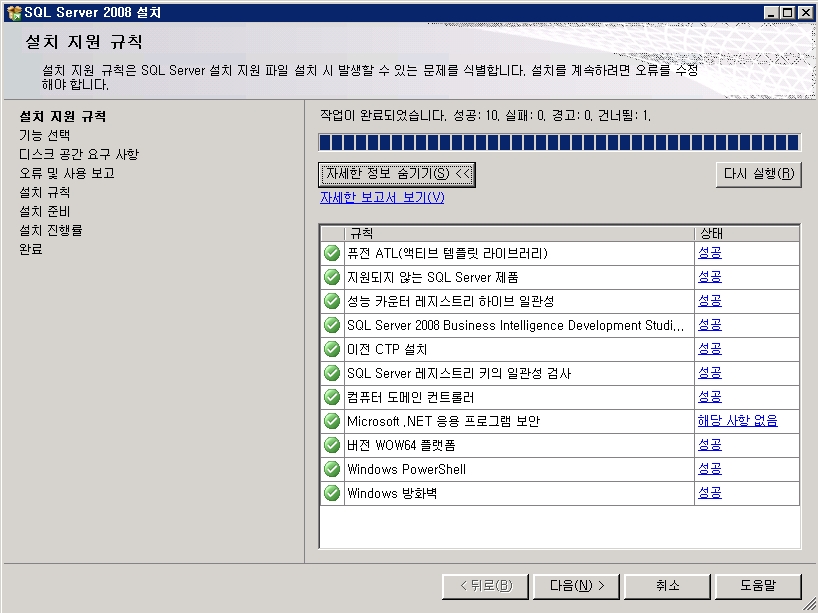
Task: Select 완료 step in left pane
Action: [31, 249]
